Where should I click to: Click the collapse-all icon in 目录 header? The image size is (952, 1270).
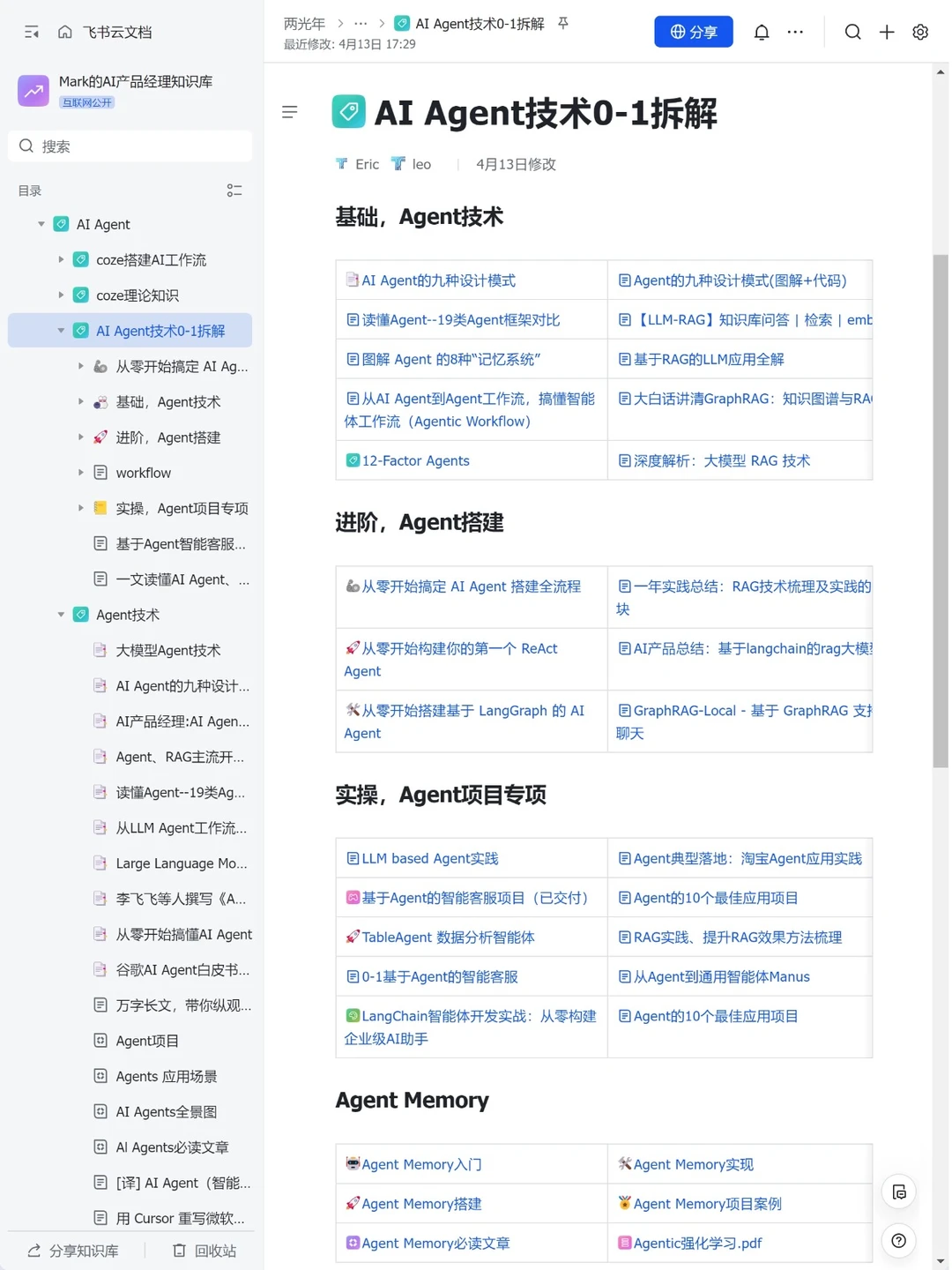[234, 190]
